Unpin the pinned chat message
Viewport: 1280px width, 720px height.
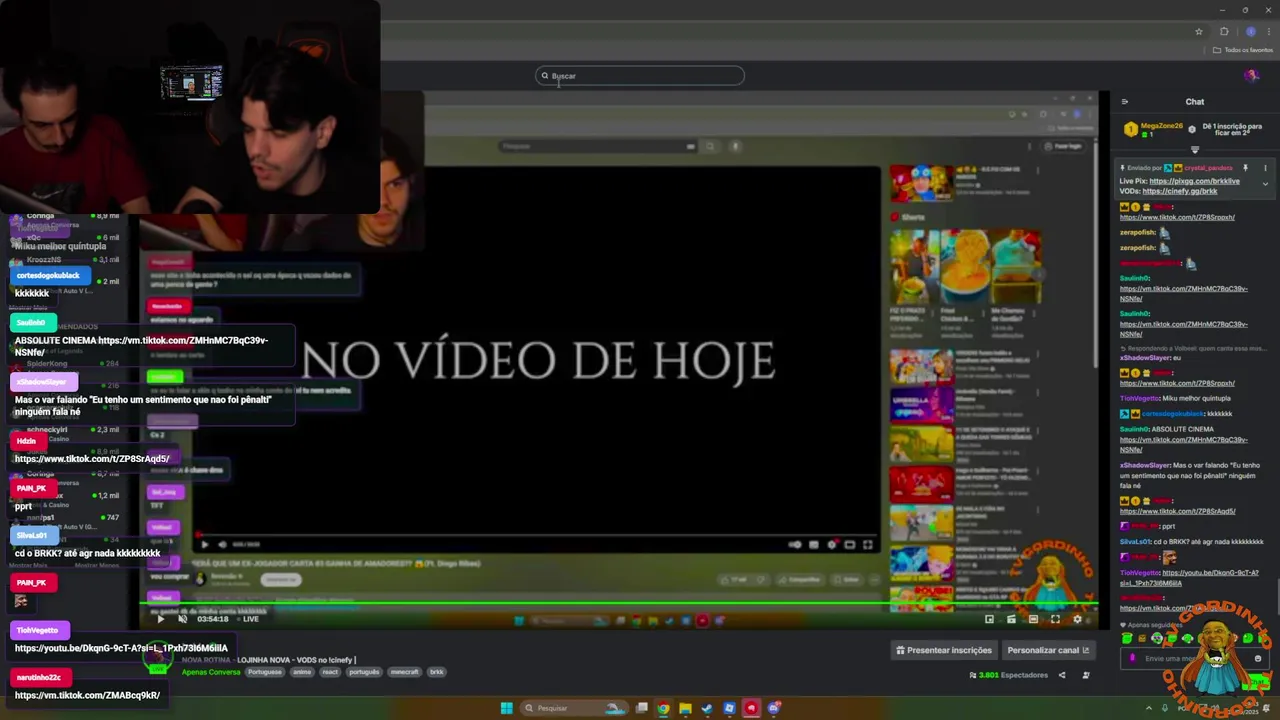point(1246,168)
